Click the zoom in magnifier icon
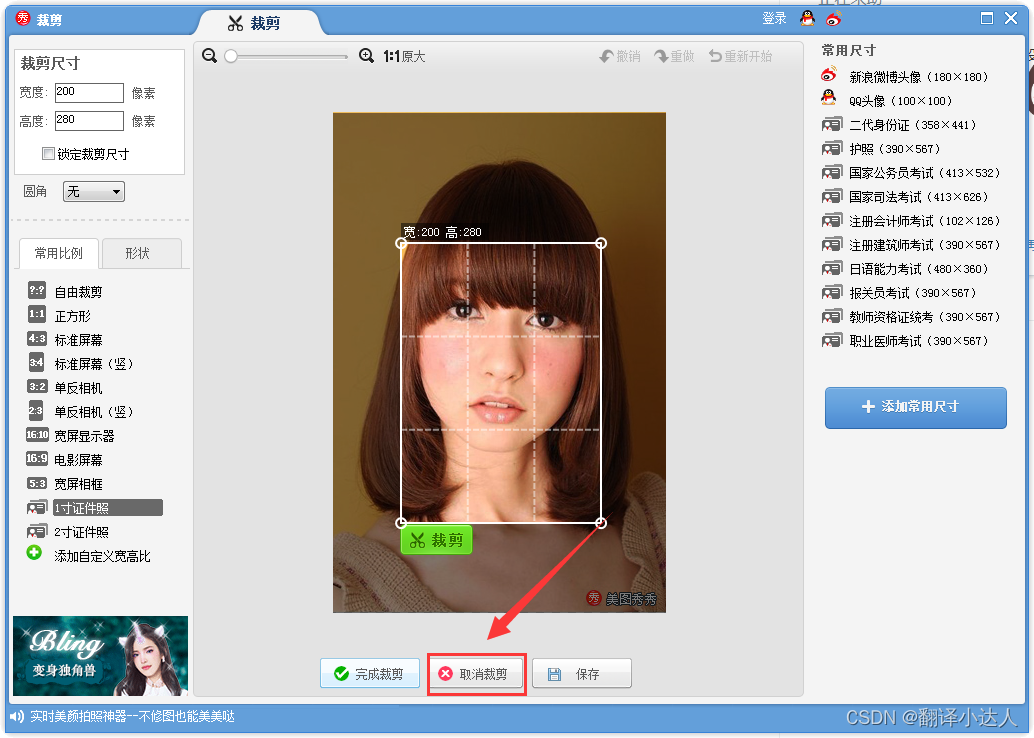1034x738 pixels. click(x=366, y=56)
